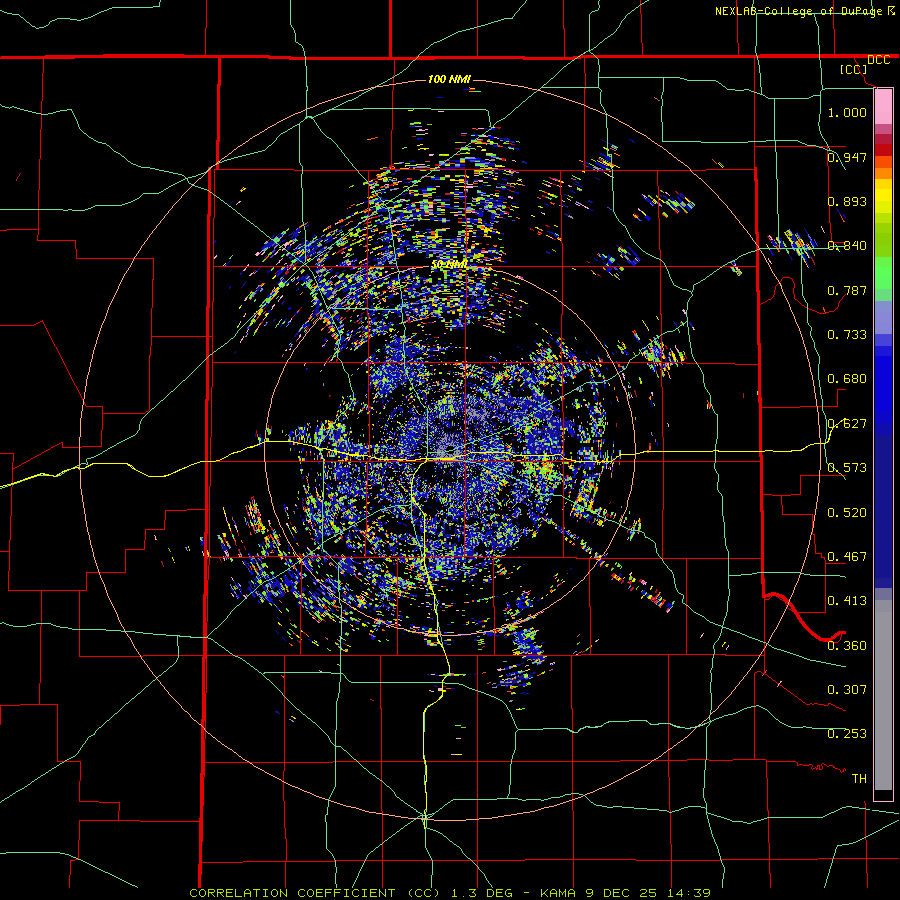This screenshot has width=900, height=900.
Task: Select the 1.000 scale value
Action: [x=847, y=112]
